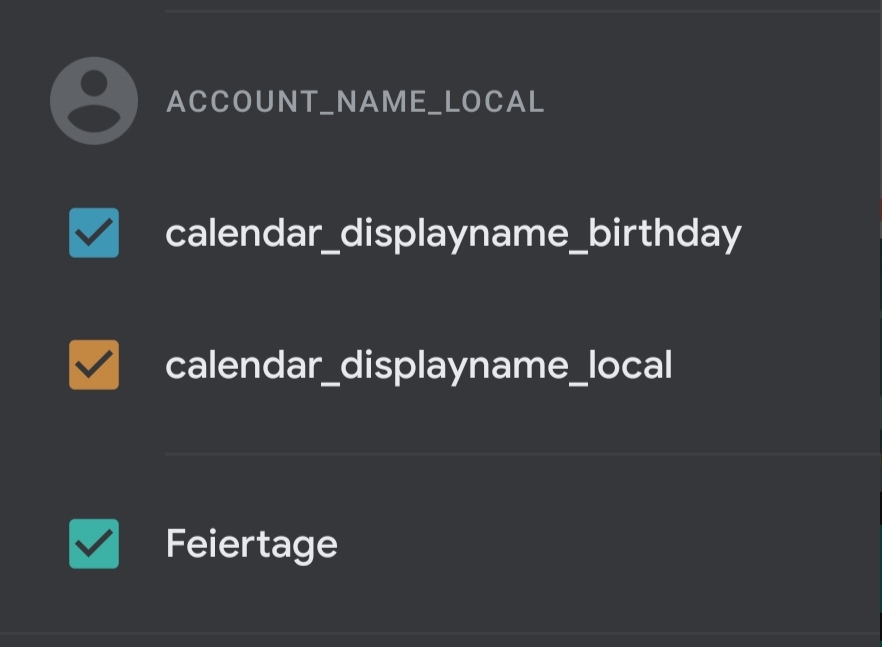The width and height of the screenshot is (882, 647).
Task: Click the Feiertage calendar label
Action: pyautogui.click(x=251, y=545)
